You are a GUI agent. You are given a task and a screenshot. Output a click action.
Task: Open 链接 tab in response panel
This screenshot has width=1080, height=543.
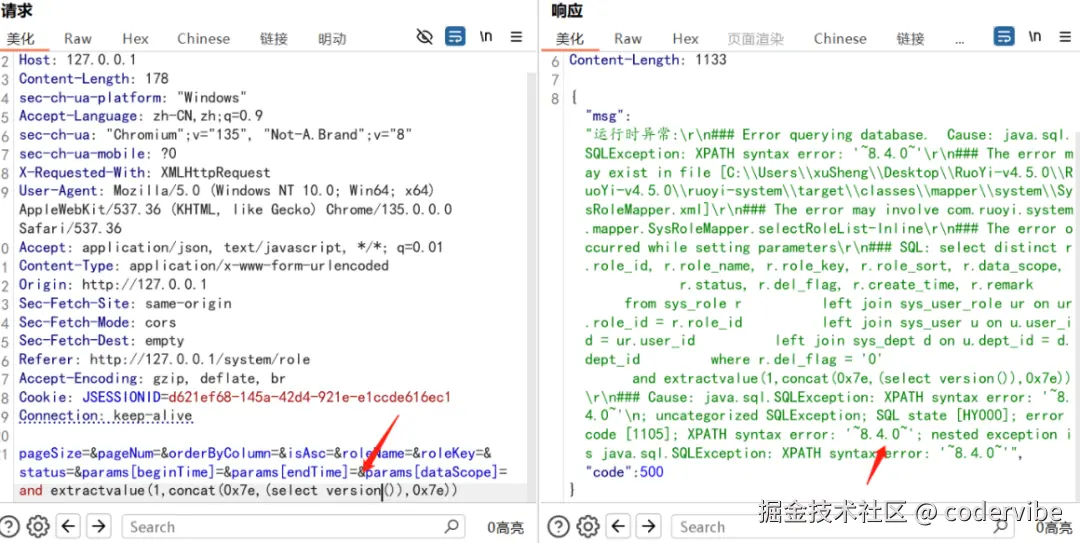(x=910, y=39)
